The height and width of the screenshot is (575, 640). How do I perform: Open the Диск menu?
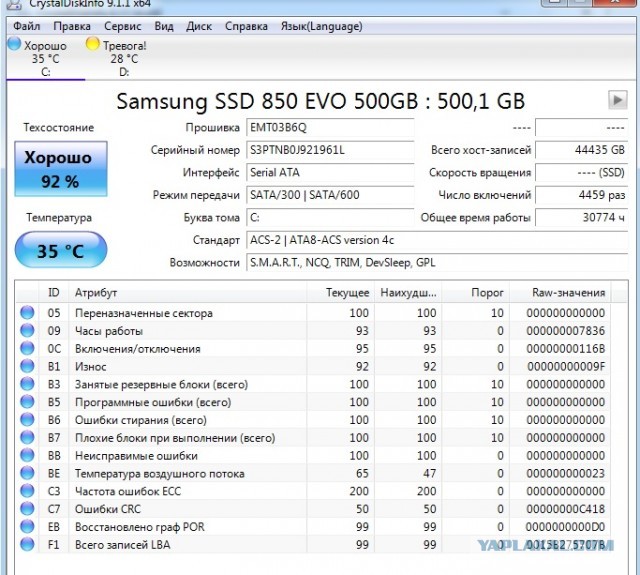click(x=199, y=27)
